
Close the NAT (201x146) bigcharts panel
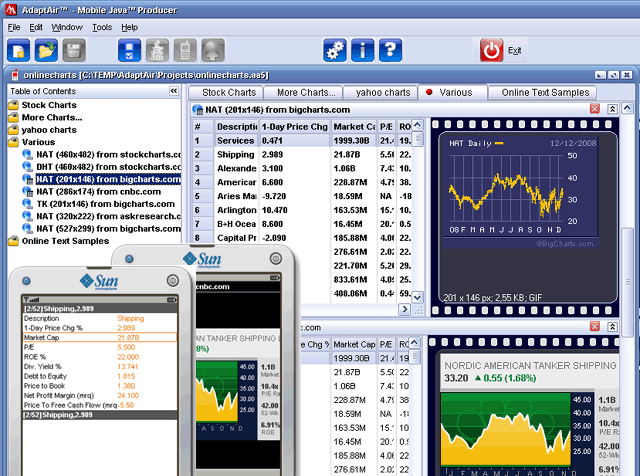pyautogui.click(x=595, y=109)
